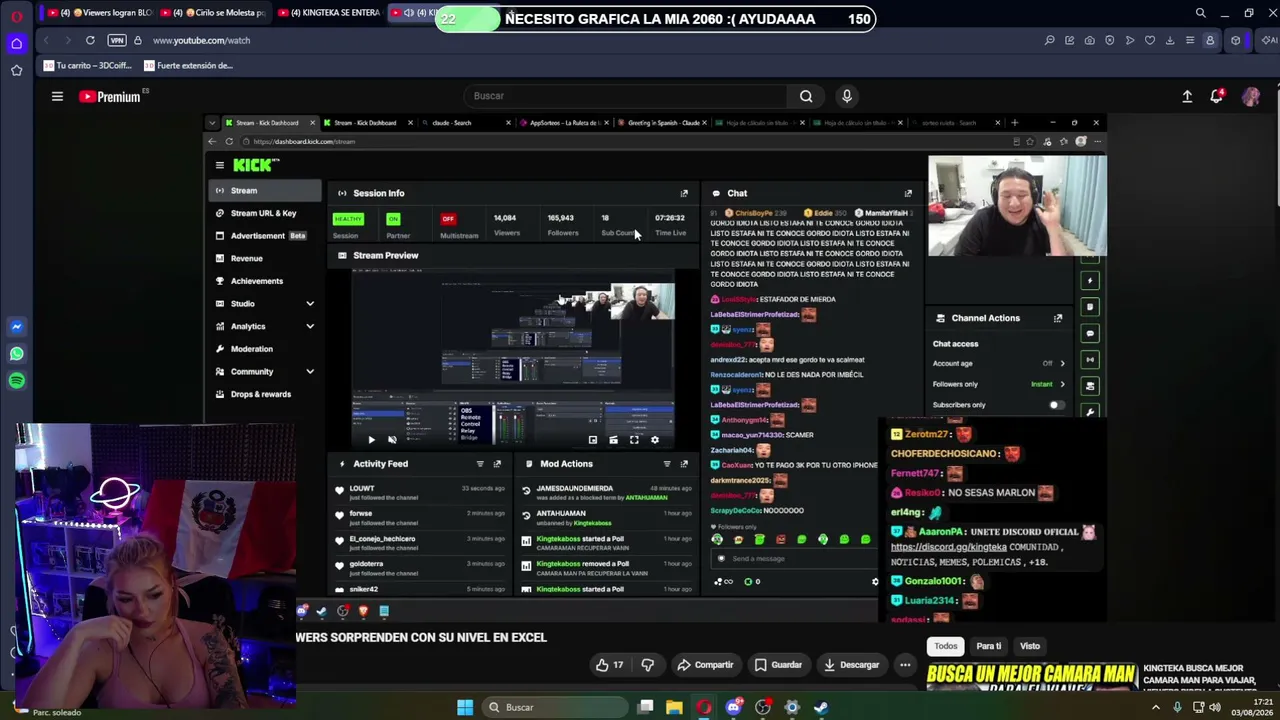Open the YouTube guide hamburger menu
This screenshot has width=1280, height=720.
point(57,96)
